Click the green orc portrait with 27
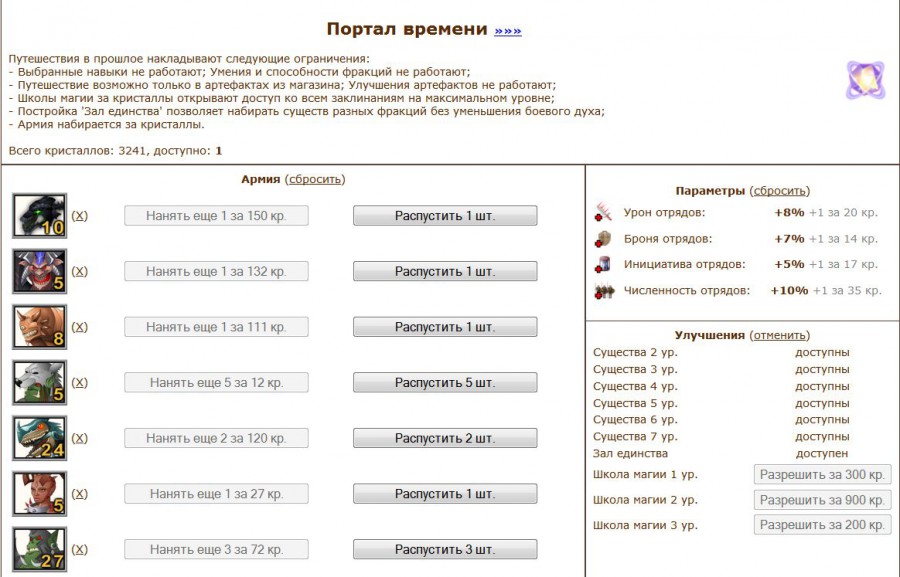Screen dimensions: 900x577 pyautogui.click(x=39, y=549)
